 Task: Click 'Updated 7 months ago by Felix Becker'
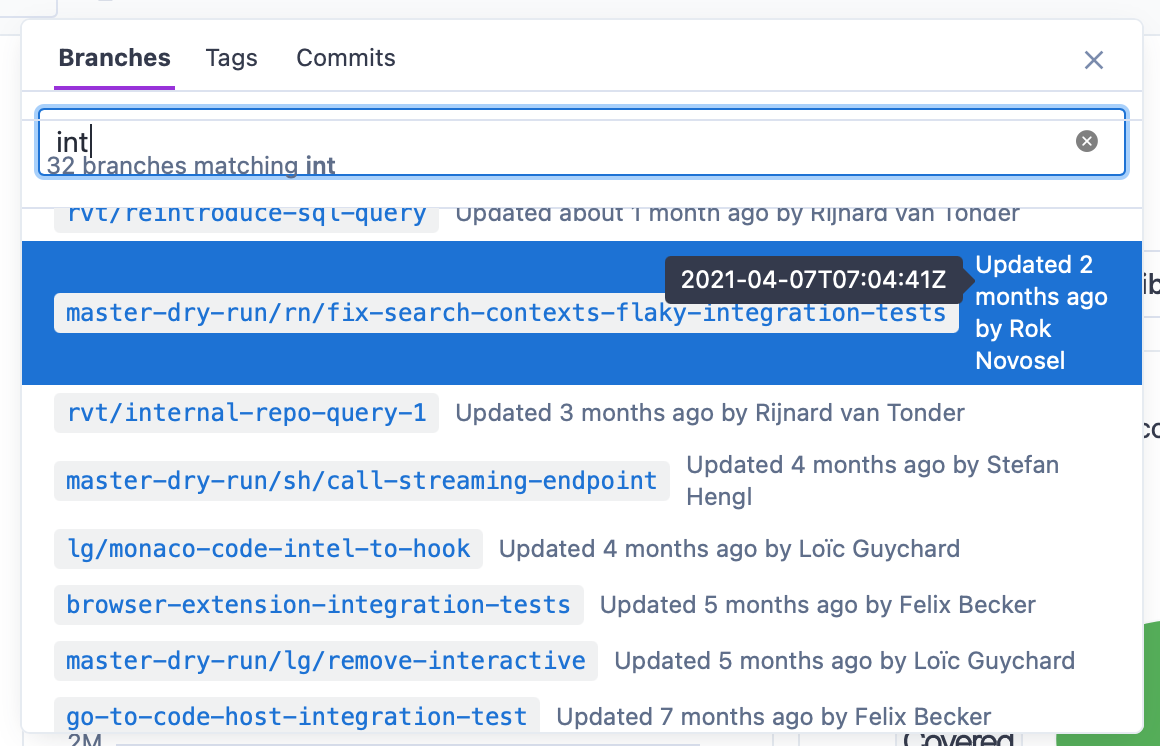coord(774,716)
